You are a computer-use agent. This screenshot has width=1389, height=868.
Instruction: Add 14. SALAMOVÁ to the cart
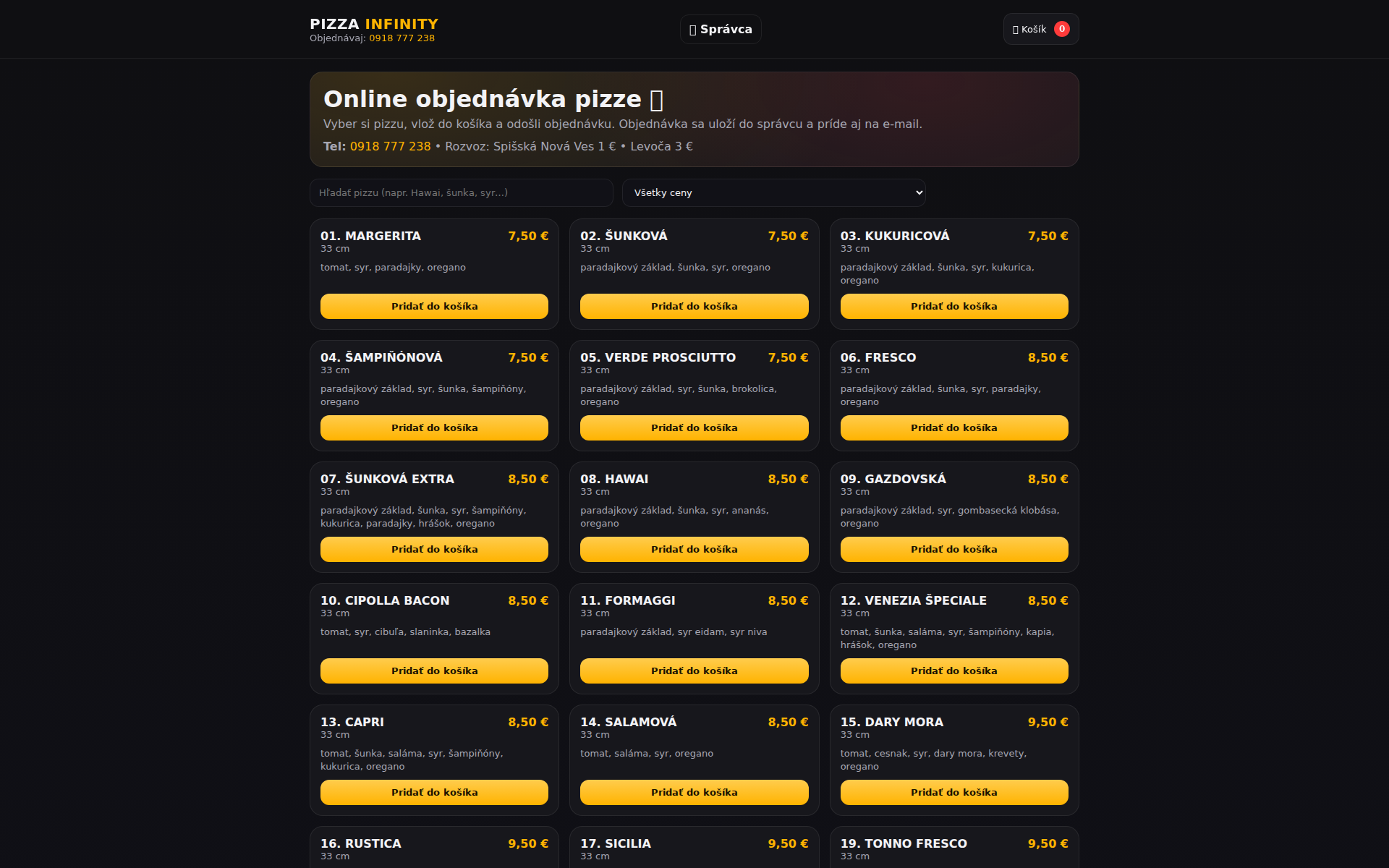tap(694, 792)
